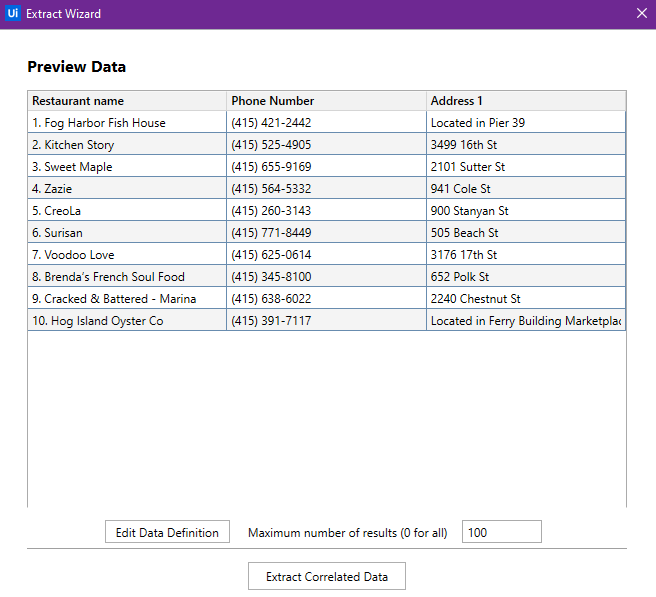
Task: Select cell 5. CreoLa
Action: [x=127, y=210]
